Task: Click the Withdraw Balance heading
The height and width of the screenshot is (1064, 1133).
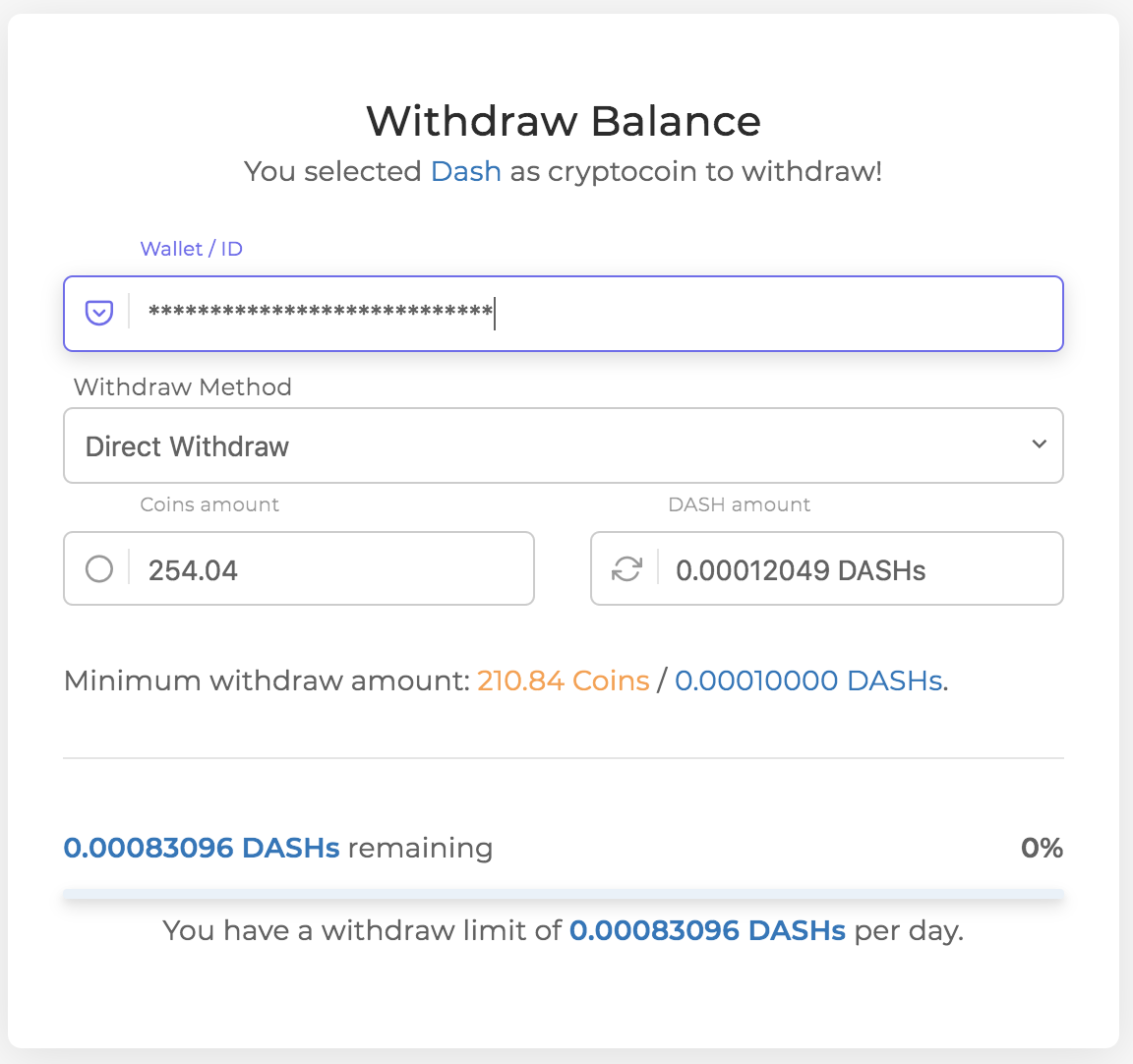Action: pos(564,121)
